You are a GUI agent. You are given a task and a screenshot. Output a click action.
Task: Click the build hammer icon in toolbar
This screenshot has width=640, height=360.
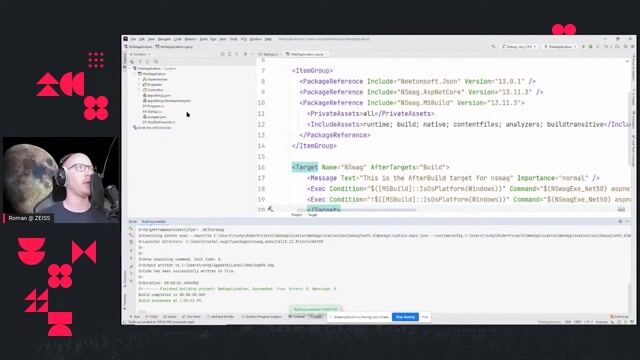[x=493, y=47]
